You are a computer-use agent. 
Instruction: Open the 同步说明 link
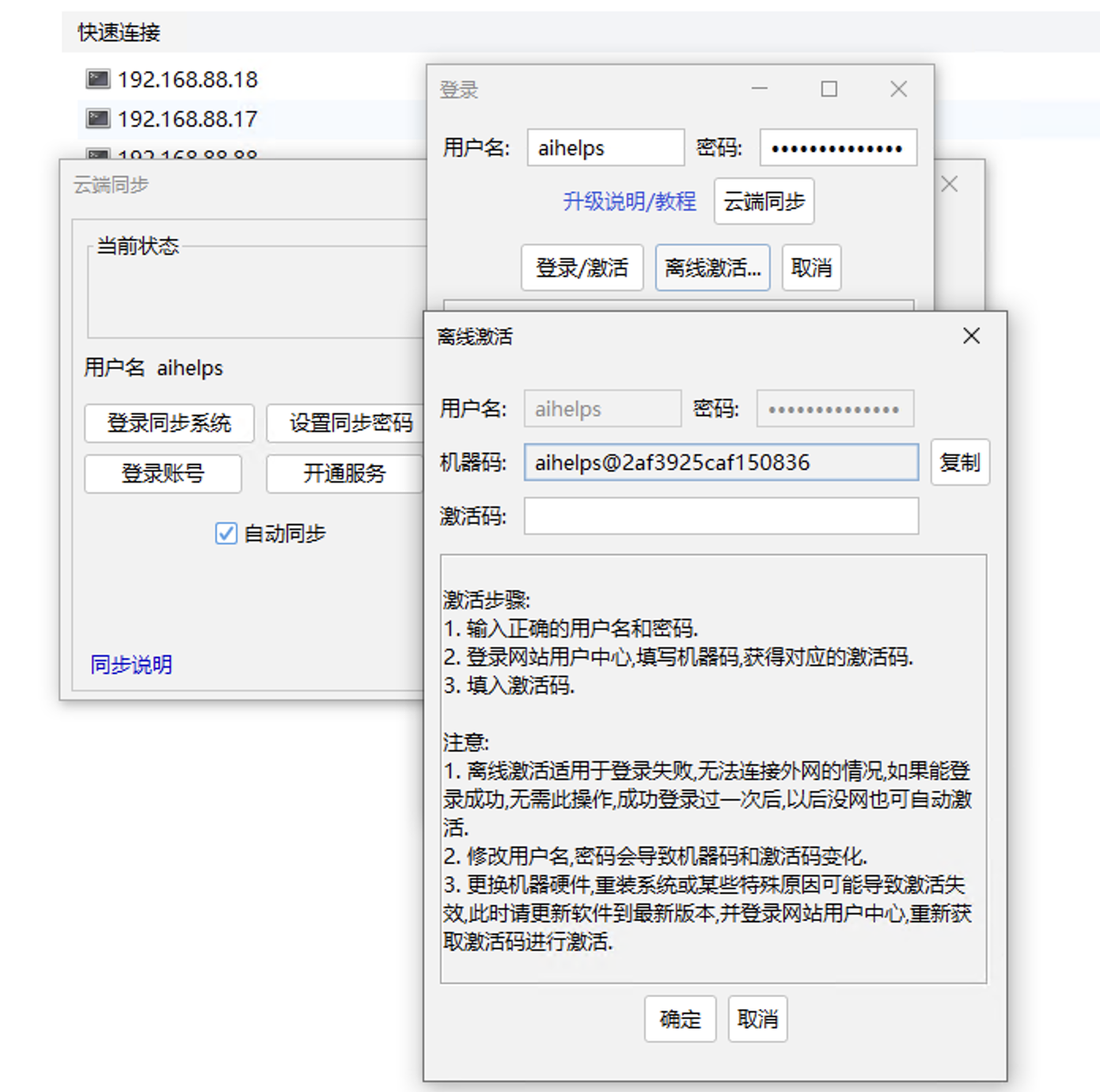[131, 664]
